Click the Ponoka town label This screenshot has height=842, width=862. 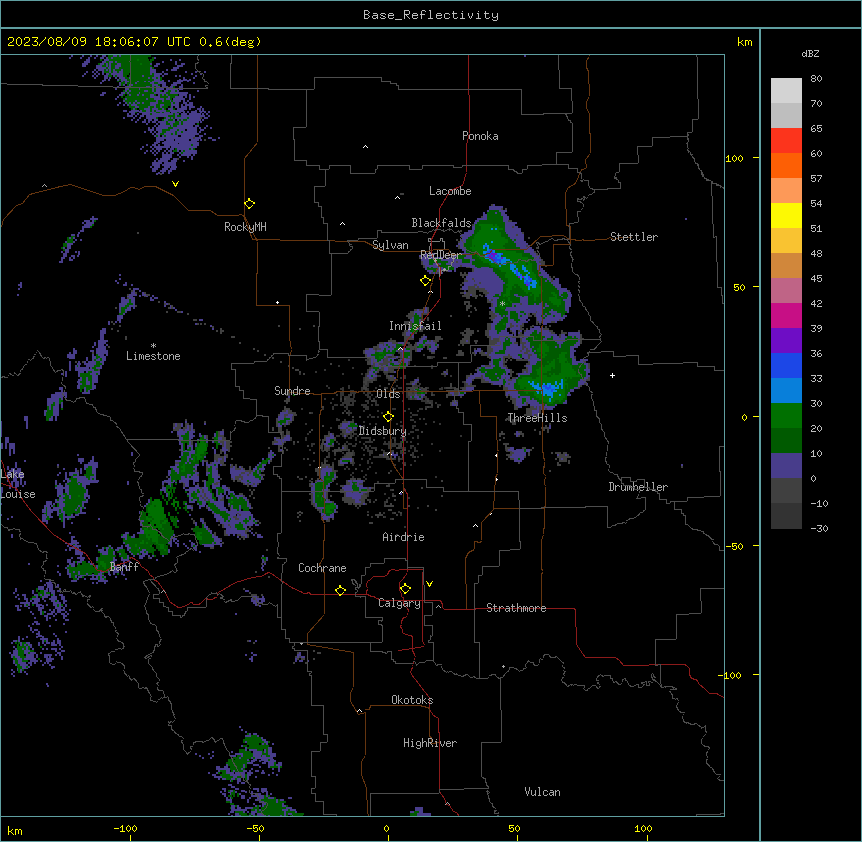click(x=480, y=136)
